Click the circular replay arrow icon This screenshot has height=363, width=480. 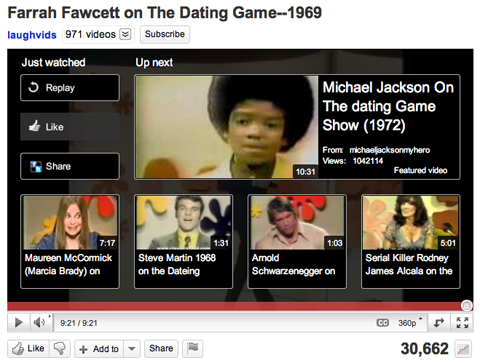click(x=33, y=87)
